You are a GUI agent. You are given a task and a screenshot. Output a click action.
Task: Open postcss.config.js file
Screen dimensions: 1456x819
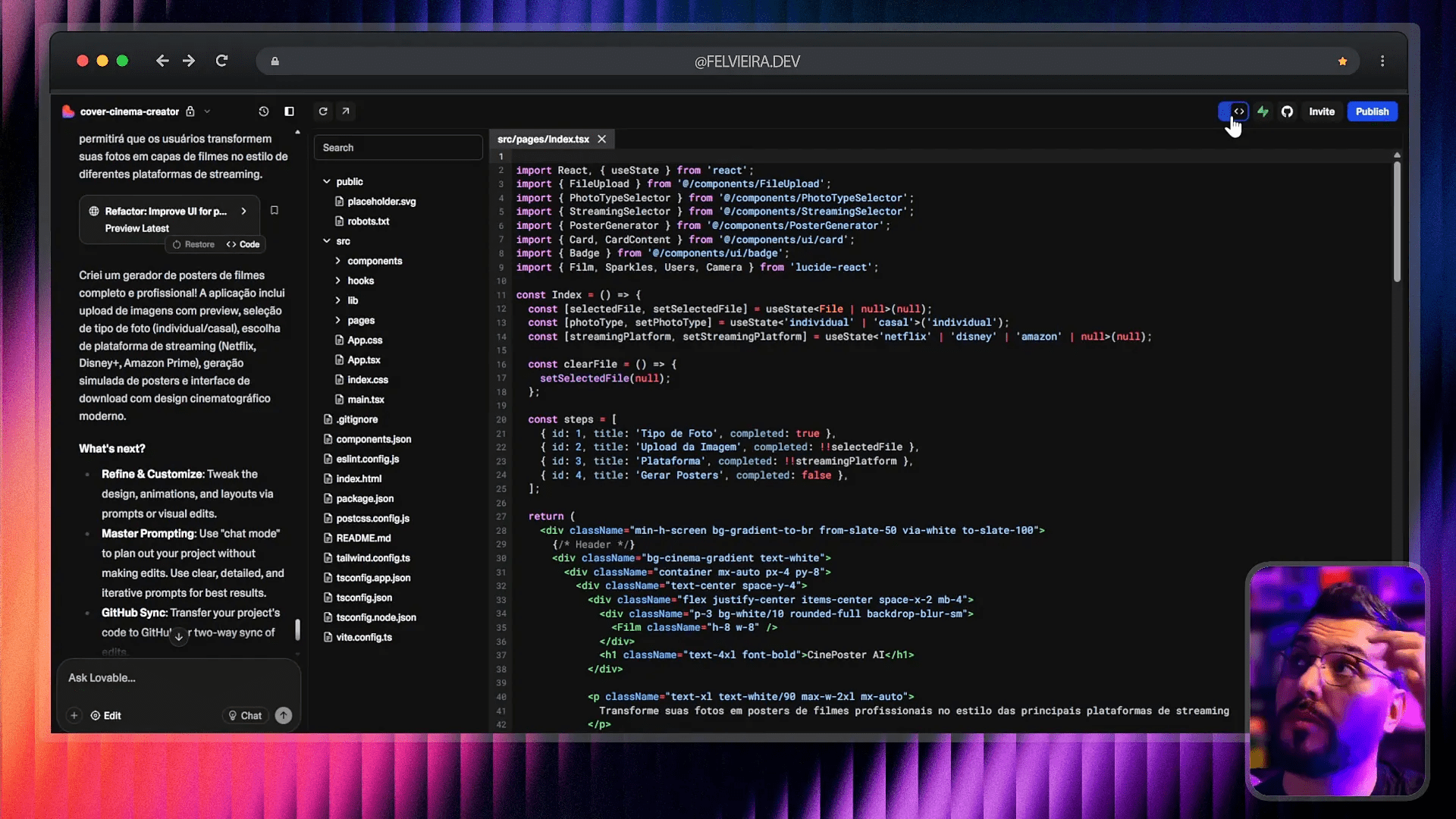tap(372, 519)
